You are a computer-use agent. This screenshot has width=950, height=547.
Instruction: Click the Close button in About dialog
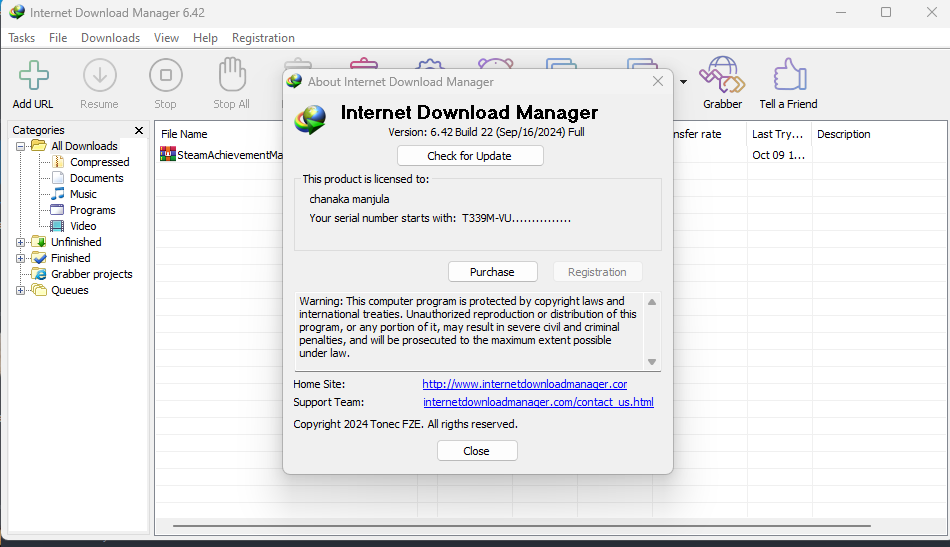tap(477, 451)
